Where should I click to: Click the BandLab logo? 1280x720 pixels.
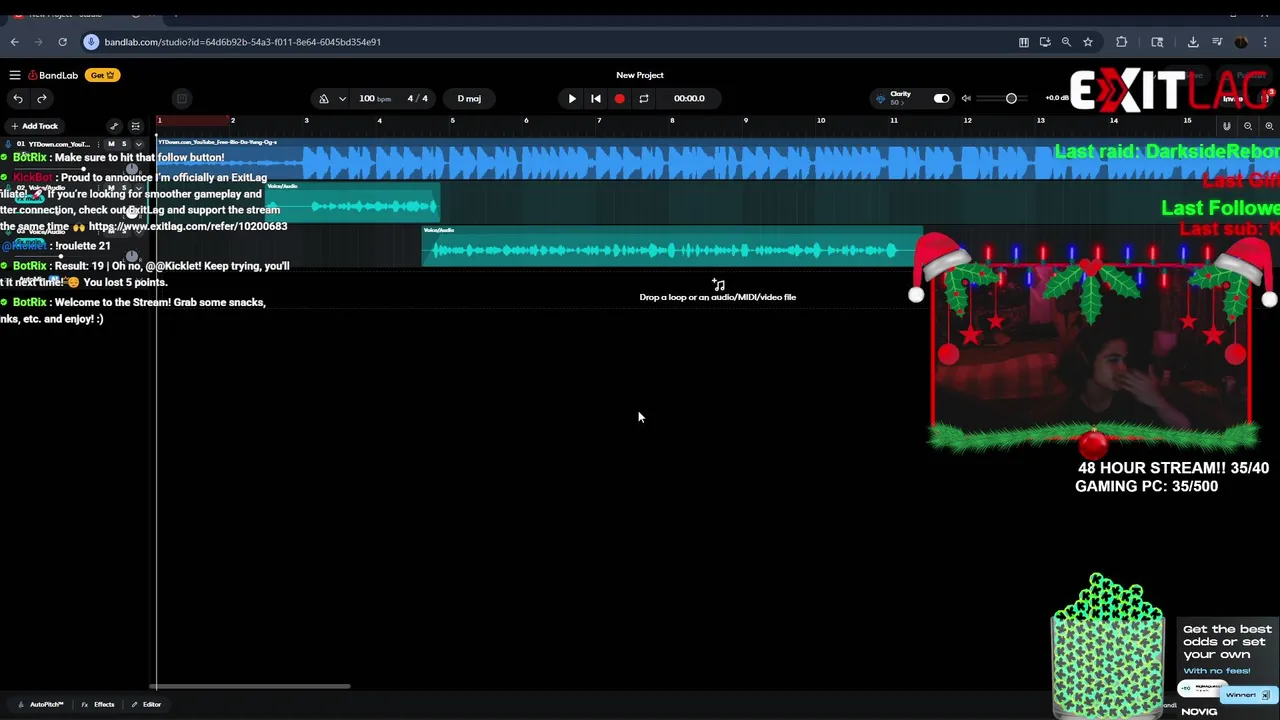[x=53, y=75]
